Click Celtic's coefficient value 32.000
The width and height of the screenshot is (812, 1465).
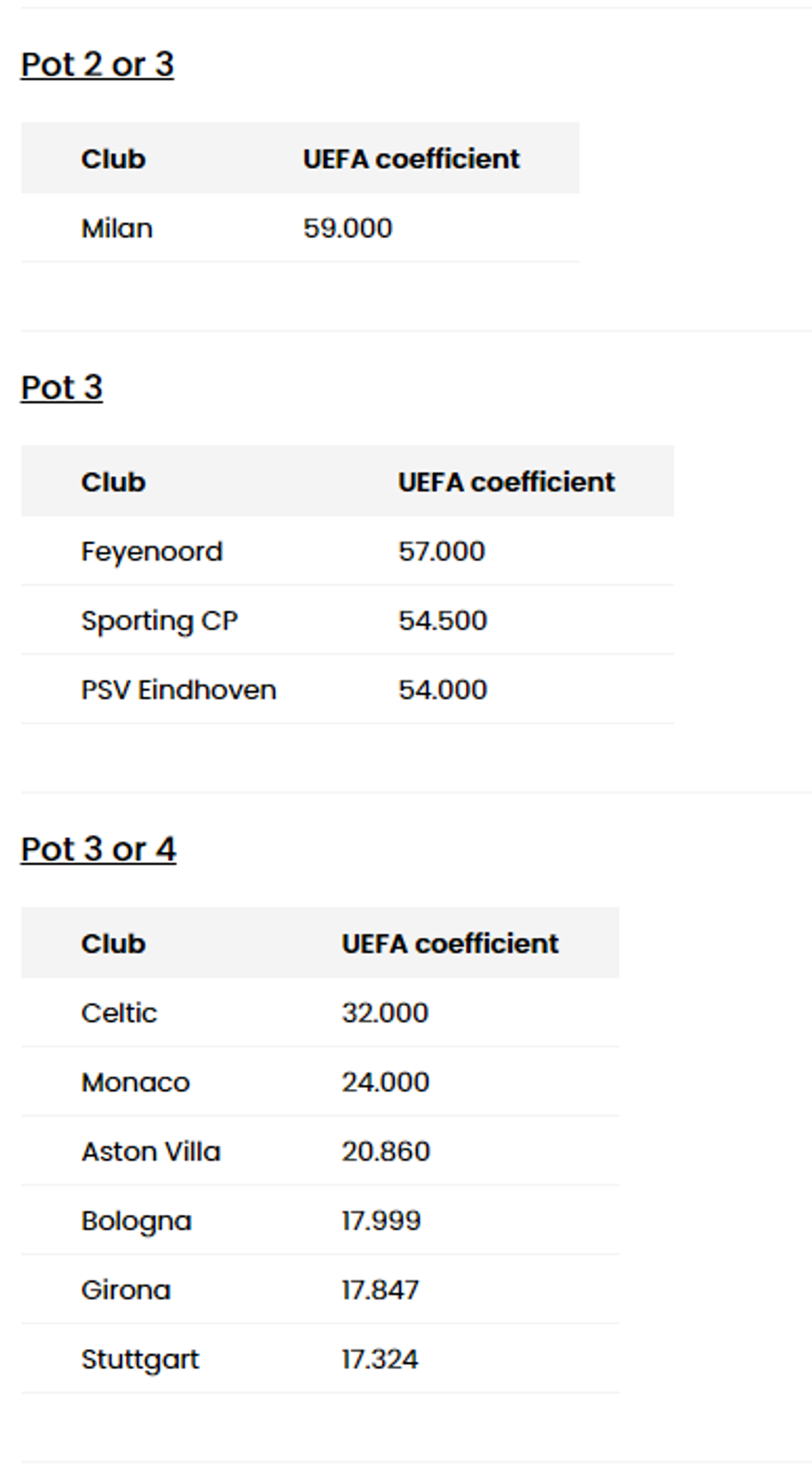point(384,1013)
